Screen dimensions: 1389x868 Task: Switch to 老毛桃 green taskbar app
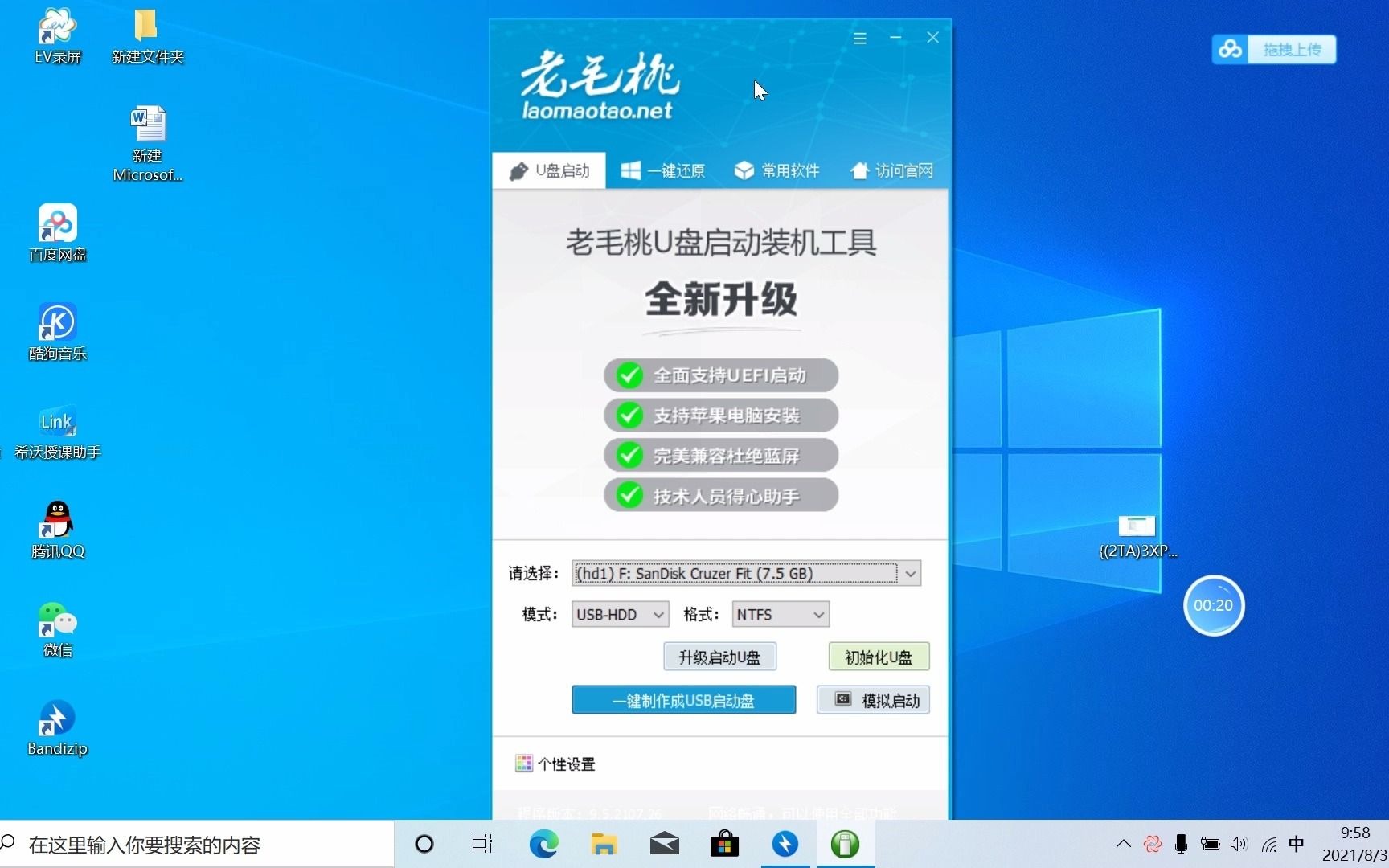[845, 844]
